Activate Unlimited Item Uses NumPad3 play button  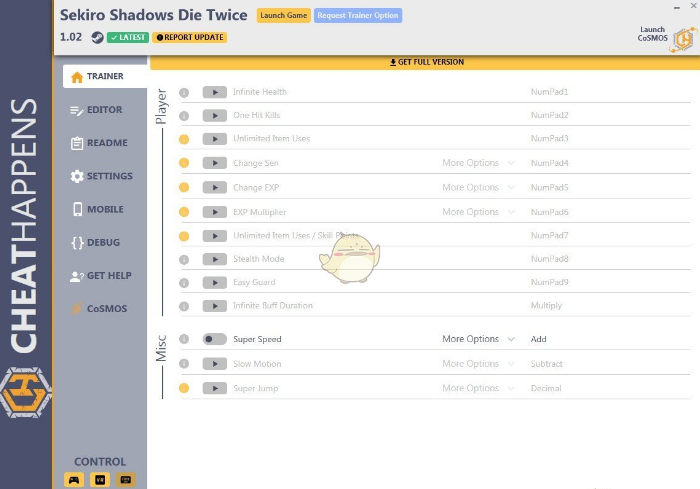(215, 139)
